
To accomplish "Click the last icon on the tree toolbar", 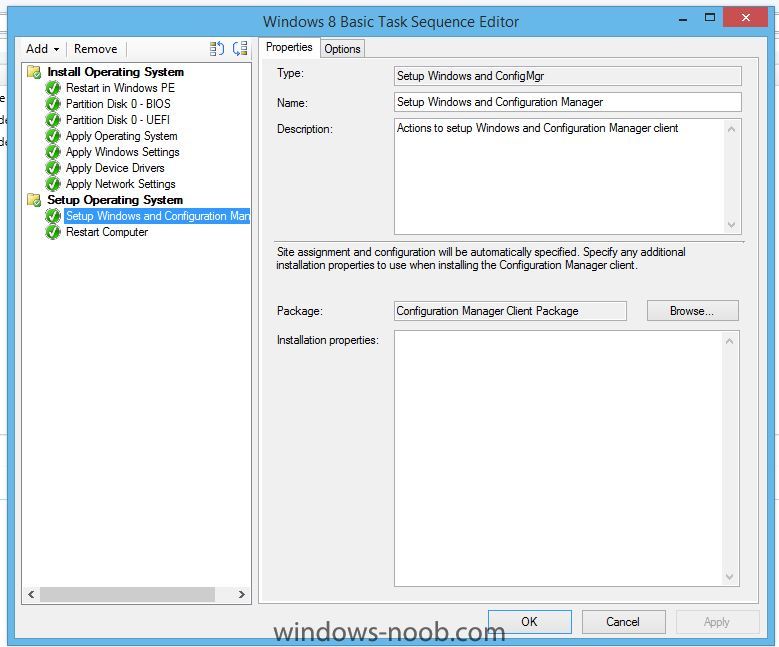I will pyautogui.click(x=240, y=49).
